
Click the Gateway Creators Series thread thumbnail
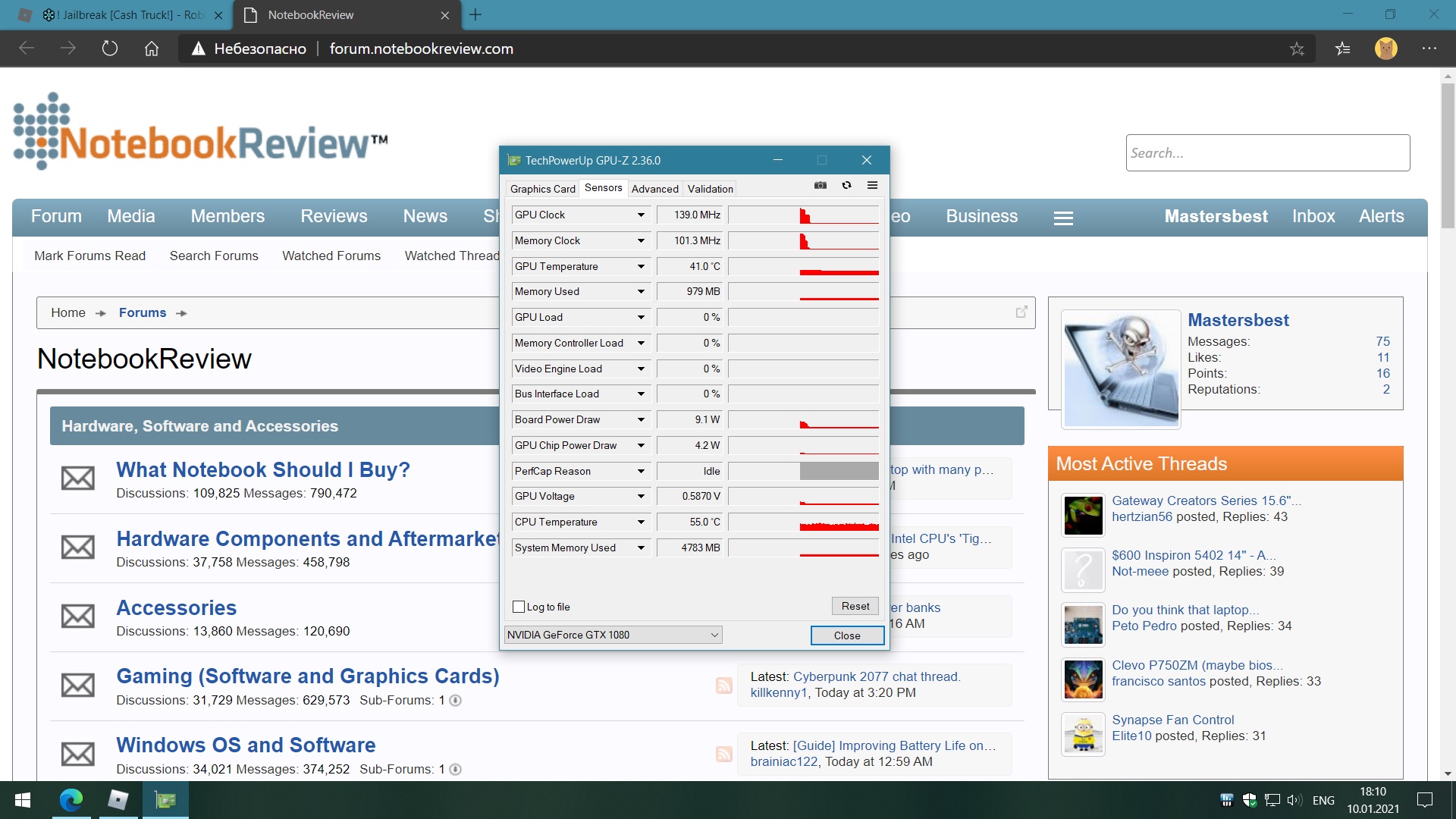[x=1083, y=515]
